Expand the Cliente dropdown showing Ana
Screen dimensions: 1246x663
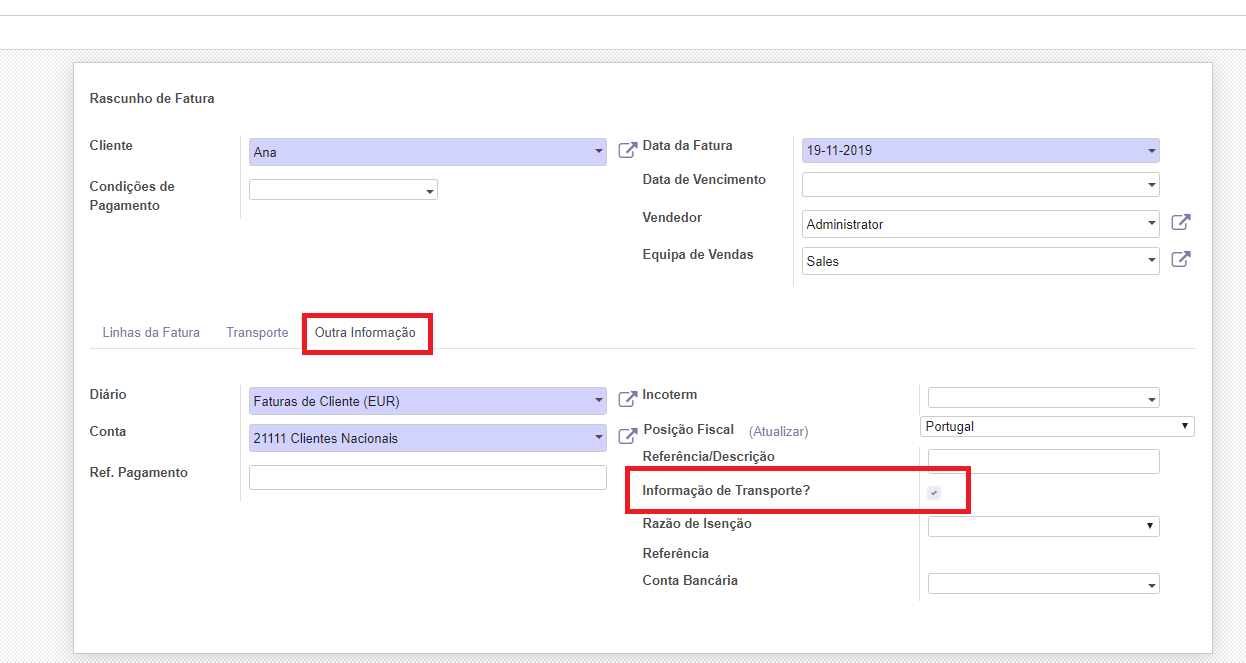tap(427, 152)
